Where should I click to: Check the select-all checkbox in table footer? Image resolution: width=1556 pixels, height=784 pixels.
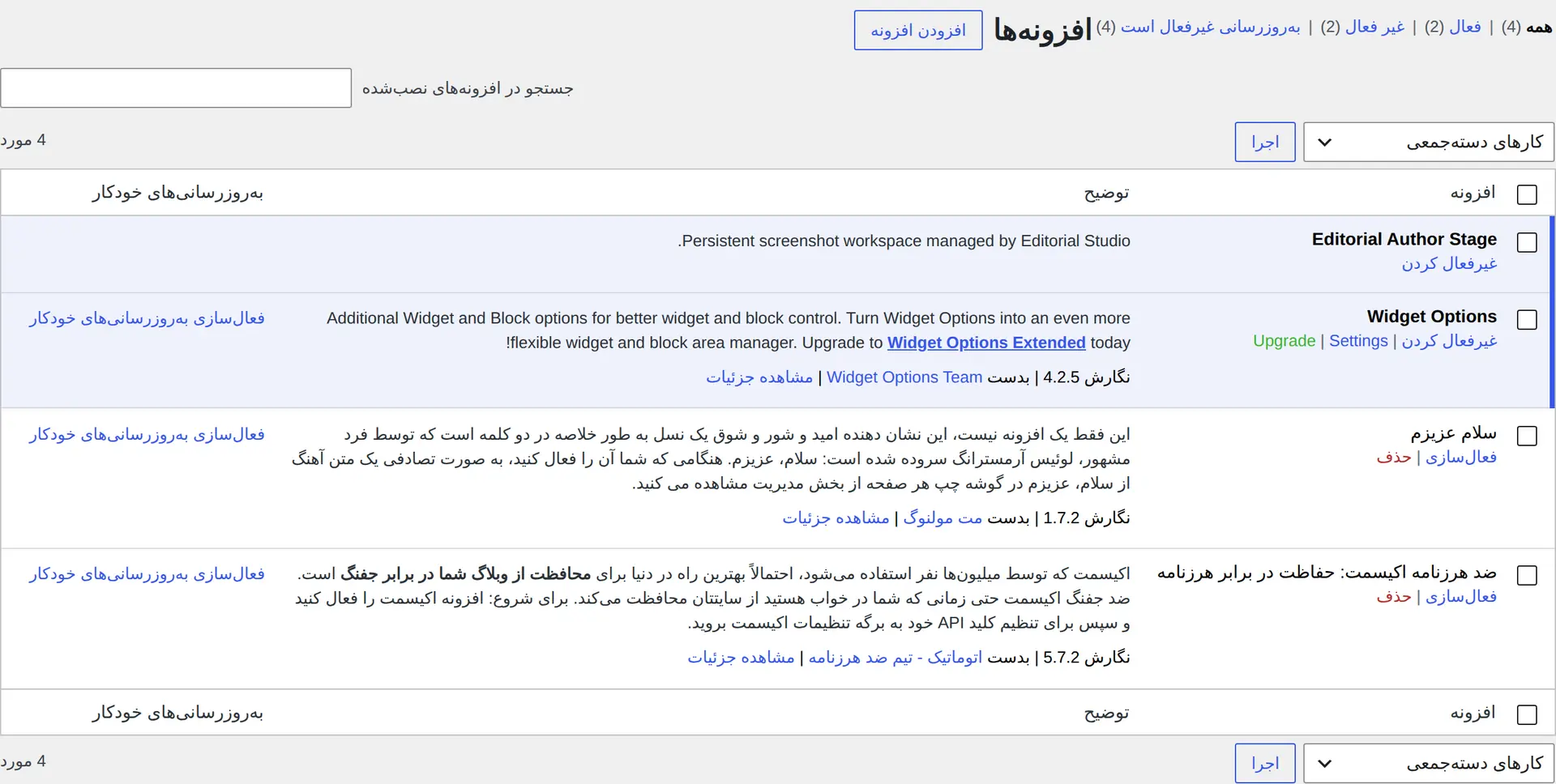1527,714
